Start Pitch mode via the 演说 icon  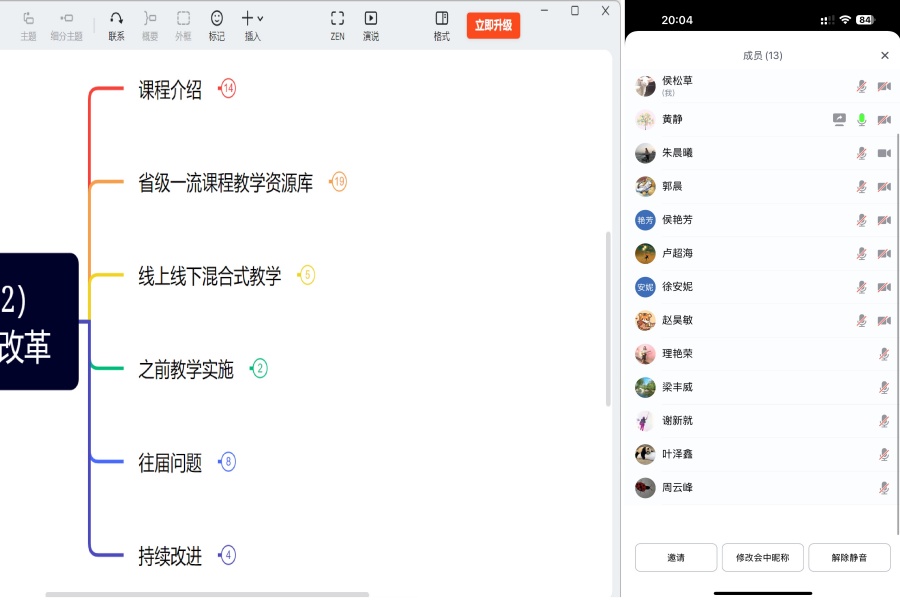point(370,19)
